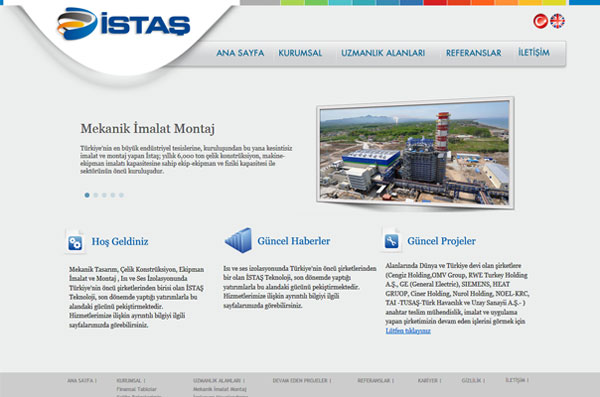Click the Hoş Geldiniz gears icon
The image size is (600, 397).
pyautogui.click(x=75, y=242)
